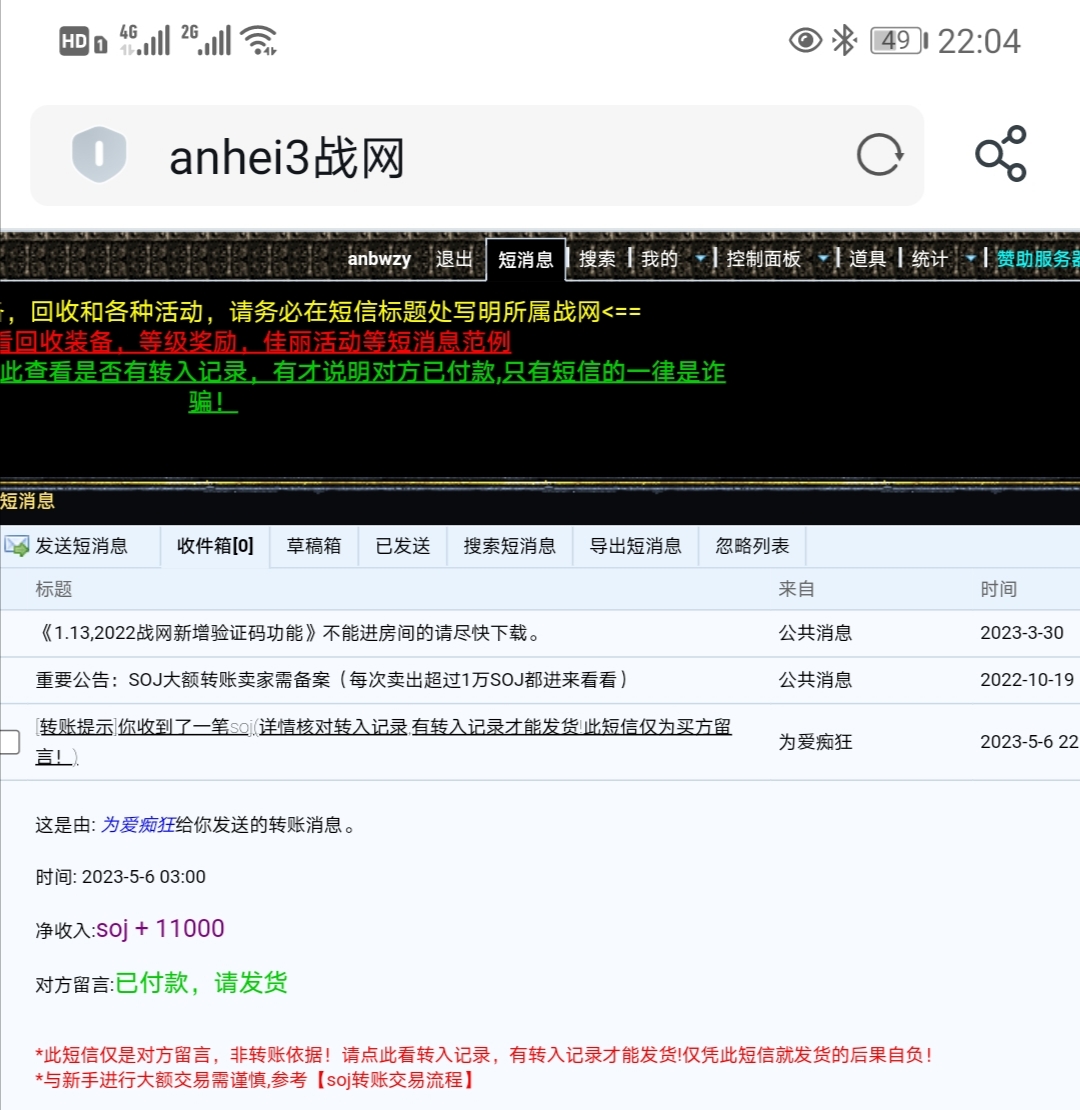
Task: Tap the battery indicator in status bar
Action: (x=897, y=40)
